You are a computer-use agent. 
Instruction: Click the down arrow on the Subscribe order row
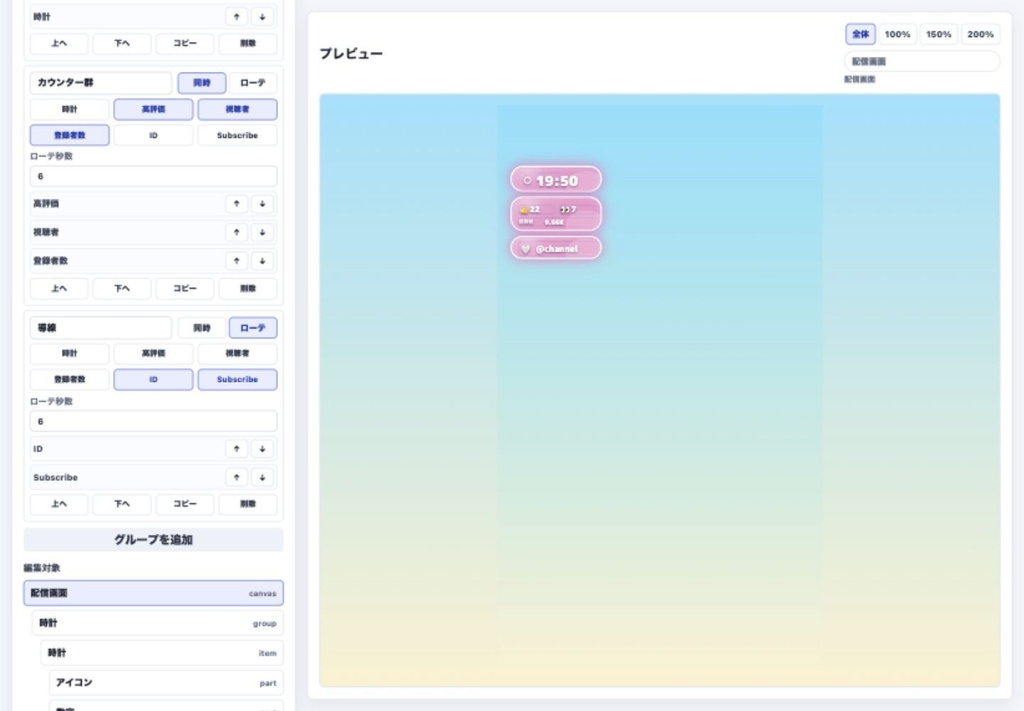click(x=263, y=477)
